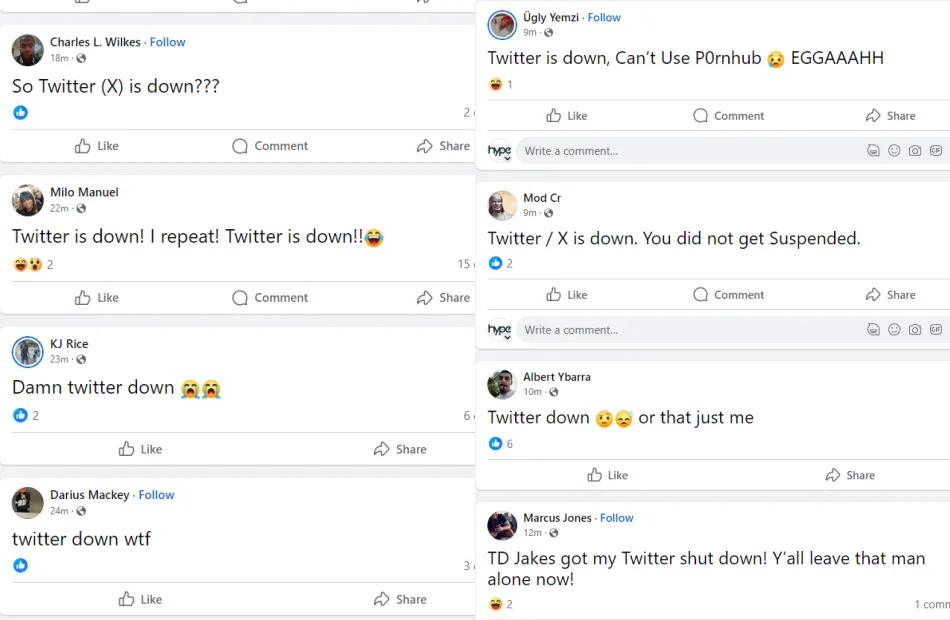Click the like reaction icon on Darius Mackey's post
The width and height of the screenshot is (950, 620).
[x=20, y=565]
